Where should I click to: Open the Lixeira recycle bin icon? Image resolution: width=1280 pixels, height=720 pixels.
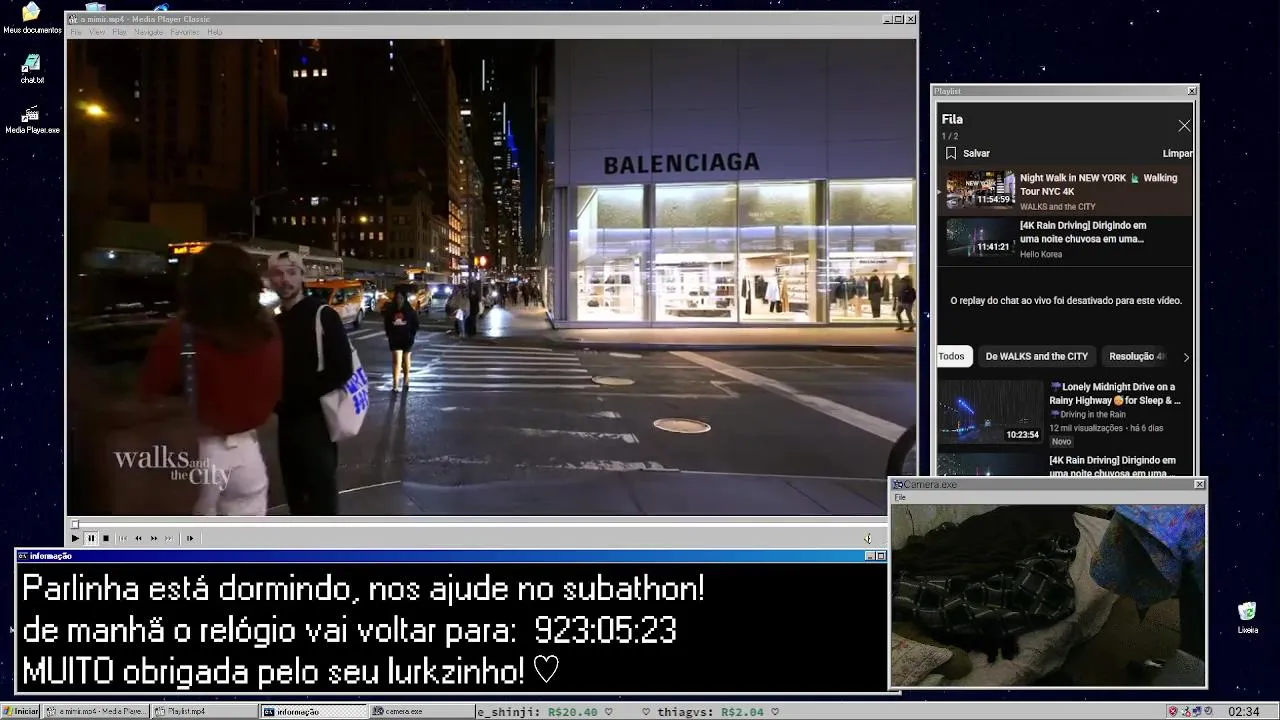(1247, 618)
